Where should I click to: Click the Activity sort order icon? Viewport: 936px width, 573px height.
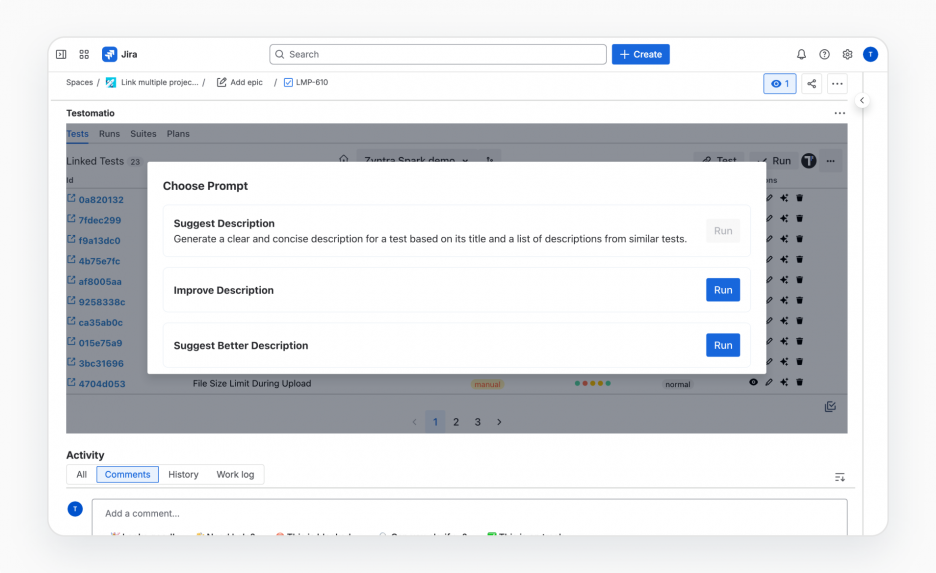tap(839, 477)
